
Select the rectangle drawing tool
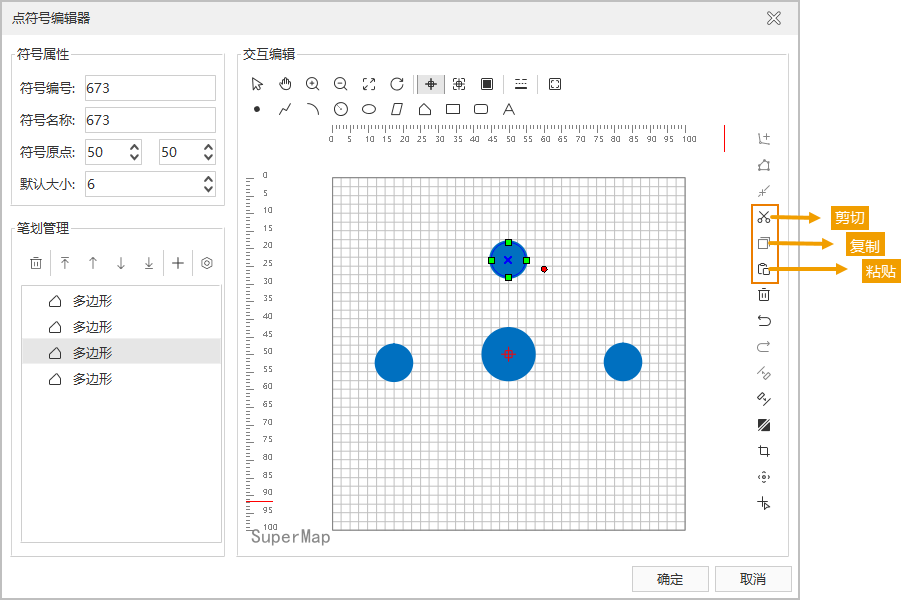453,109
